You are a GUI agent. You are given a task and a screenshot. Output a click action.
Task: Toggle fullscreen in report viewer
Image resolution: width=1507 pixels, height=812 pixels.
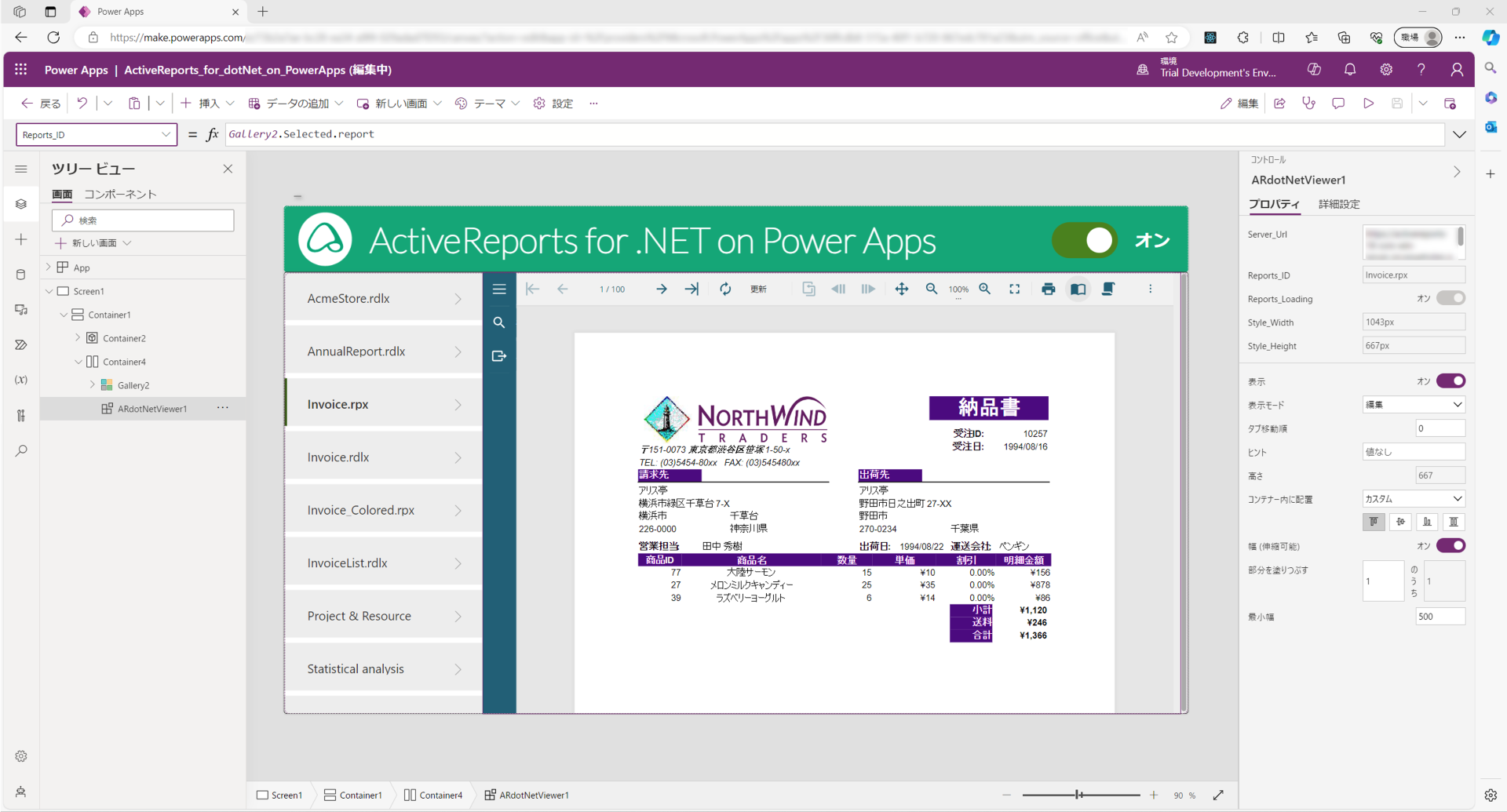[1015, 289]
